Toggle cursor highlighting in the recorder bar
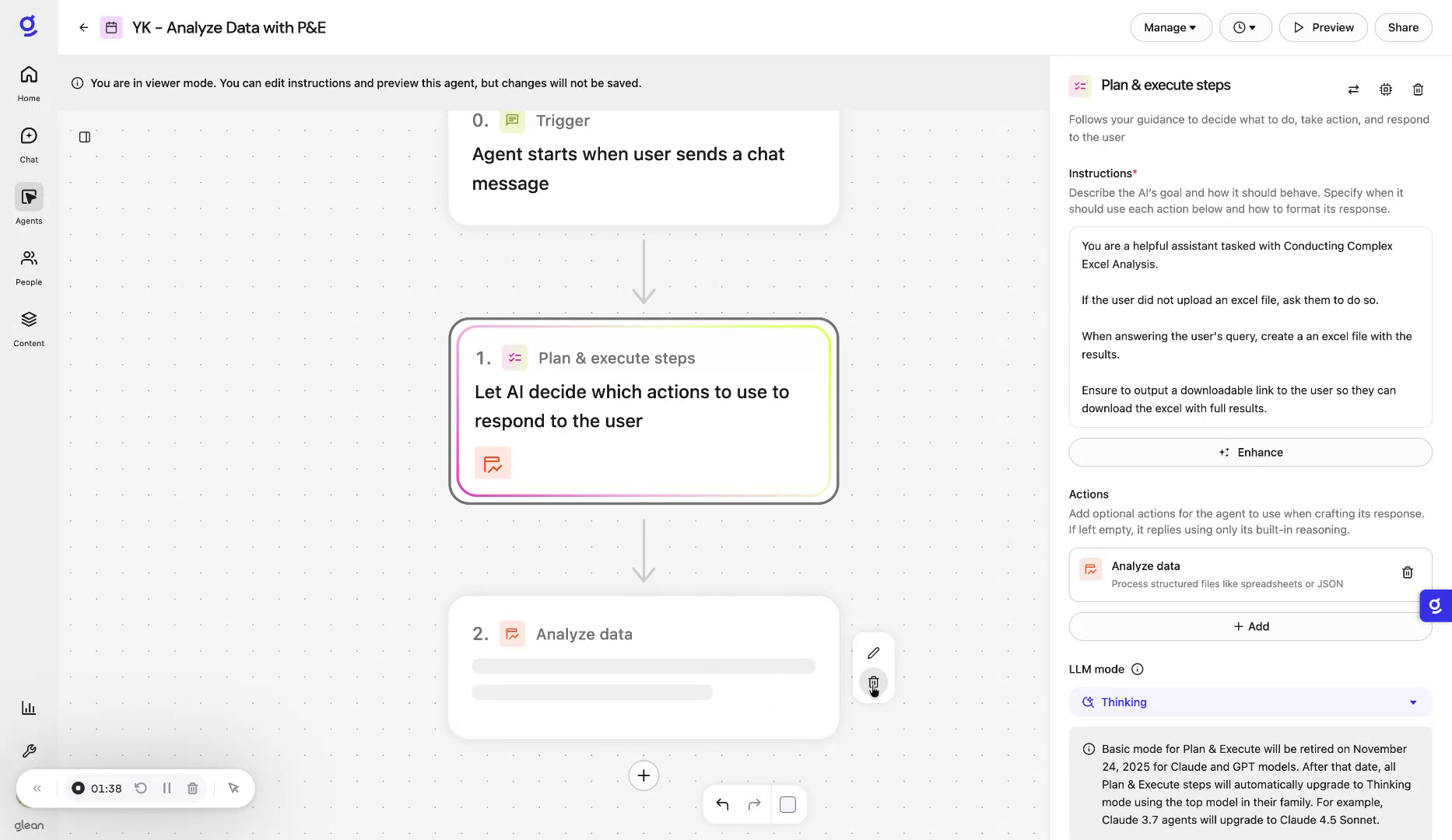 [x=233, y=788]
